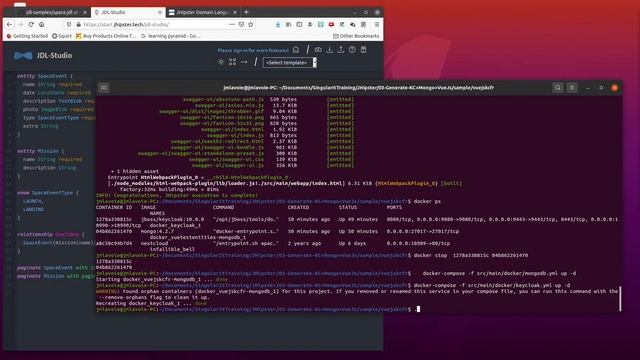Click the upload icon in JDL-Studio header

pos(341,50)
